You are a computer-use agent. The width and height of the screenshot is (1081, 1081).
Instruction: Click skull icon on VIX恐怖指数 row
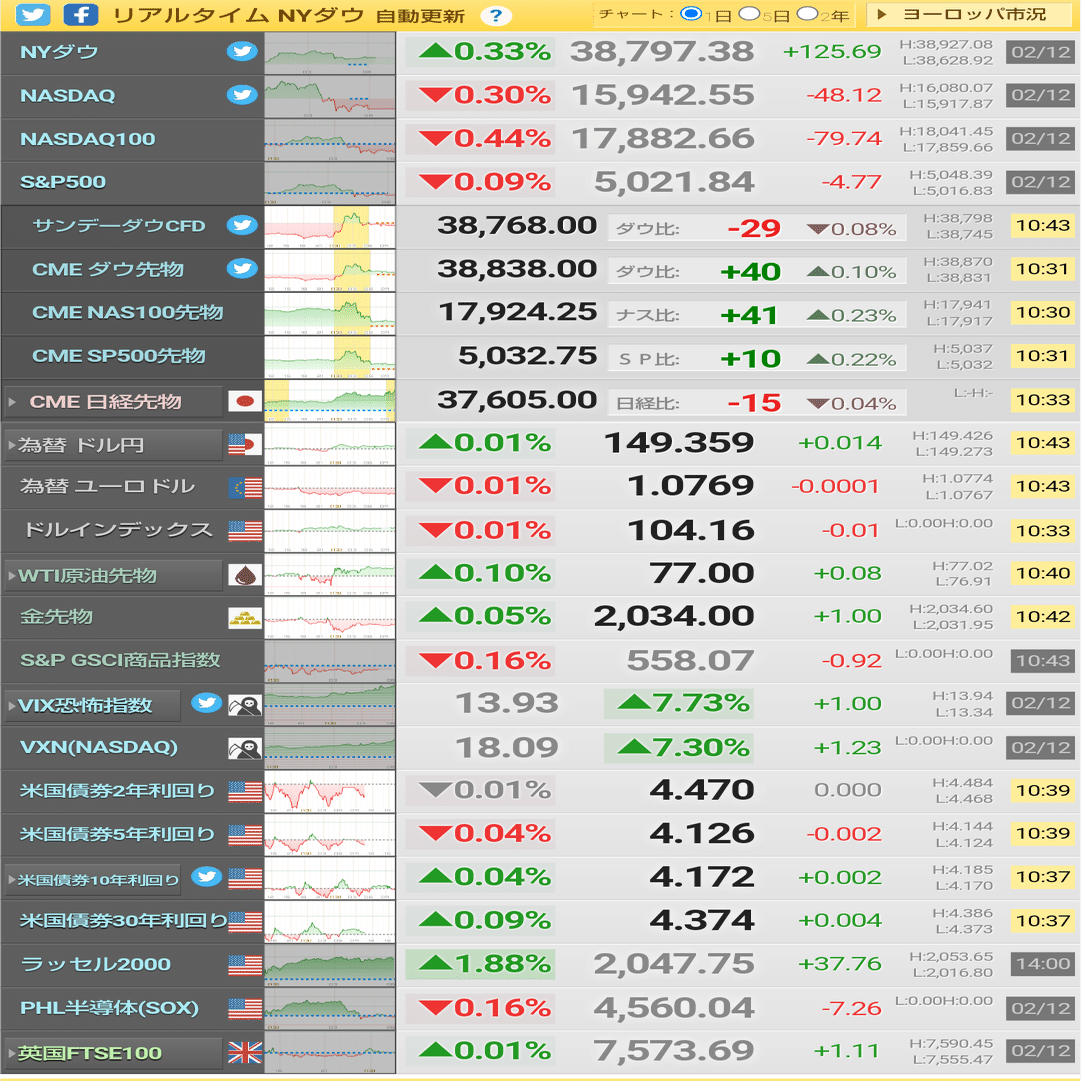tap(245, 705)
